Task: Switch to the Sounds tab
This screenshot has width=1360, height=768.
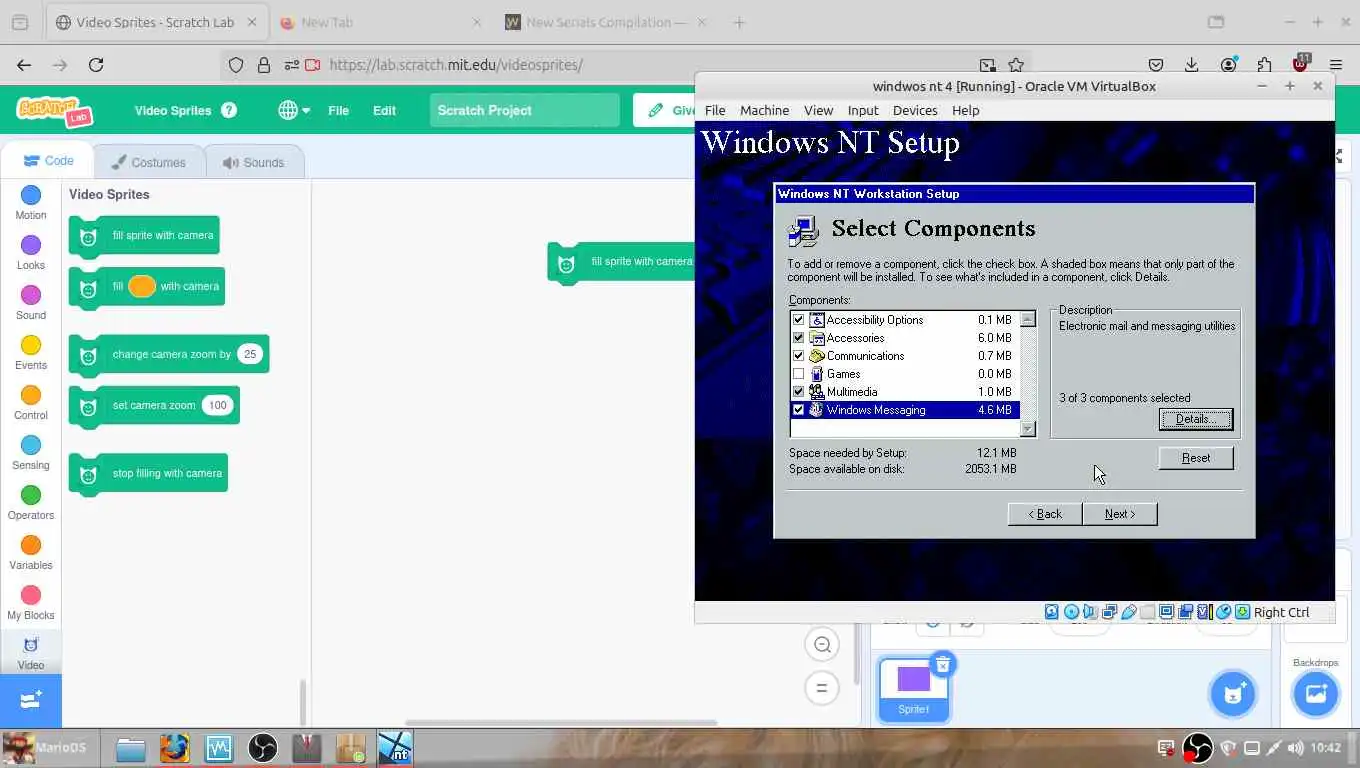Action: click(254, 162)
